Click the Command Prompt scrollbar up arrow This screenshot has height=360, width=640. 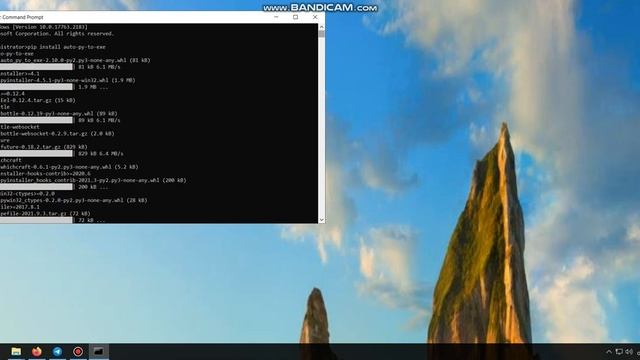322,27
